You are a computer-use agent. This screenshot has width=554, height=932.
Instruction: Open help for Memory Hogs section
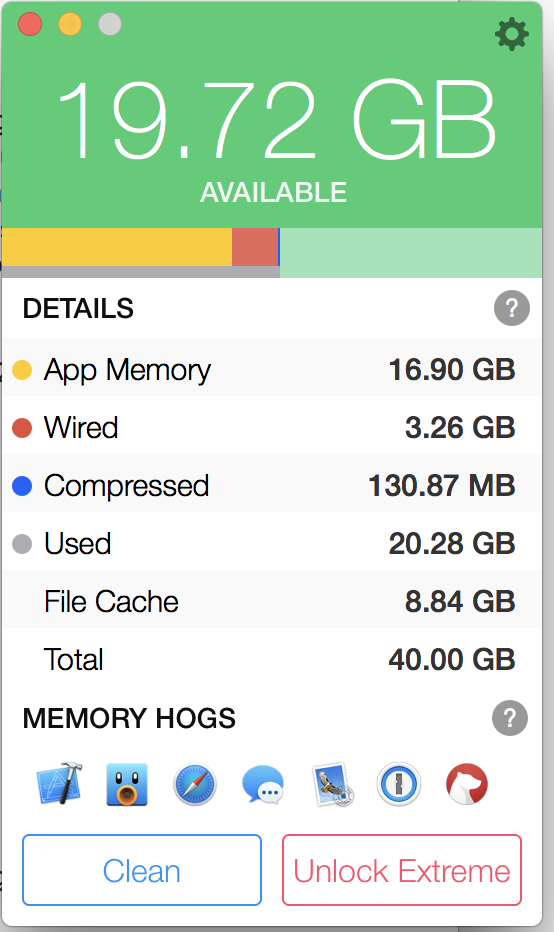pyautogui.click(x=509, y=718)
